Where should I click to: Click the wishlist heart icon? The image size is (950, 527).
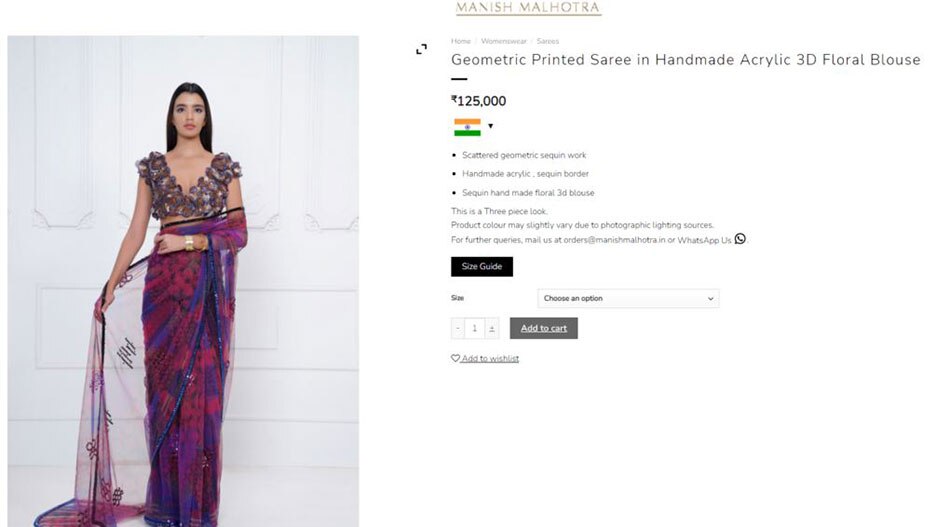(455, 358)
